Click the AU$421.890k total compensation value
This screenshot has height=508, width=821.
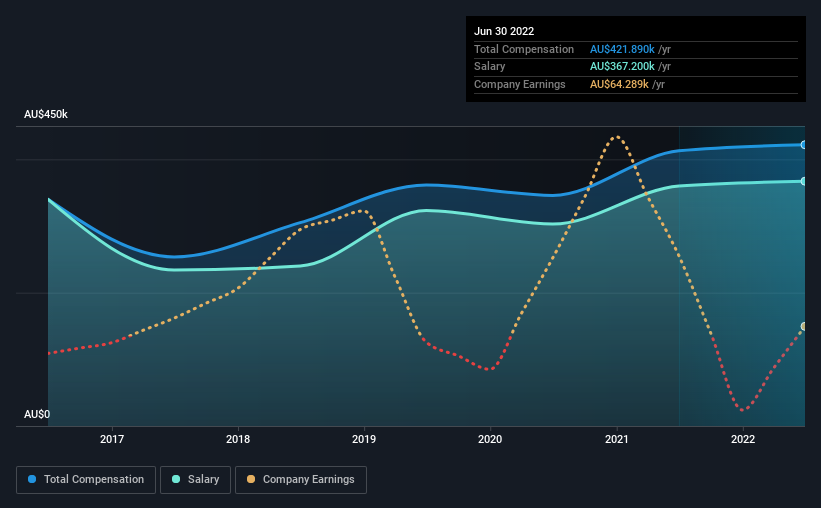coord(622,49)
